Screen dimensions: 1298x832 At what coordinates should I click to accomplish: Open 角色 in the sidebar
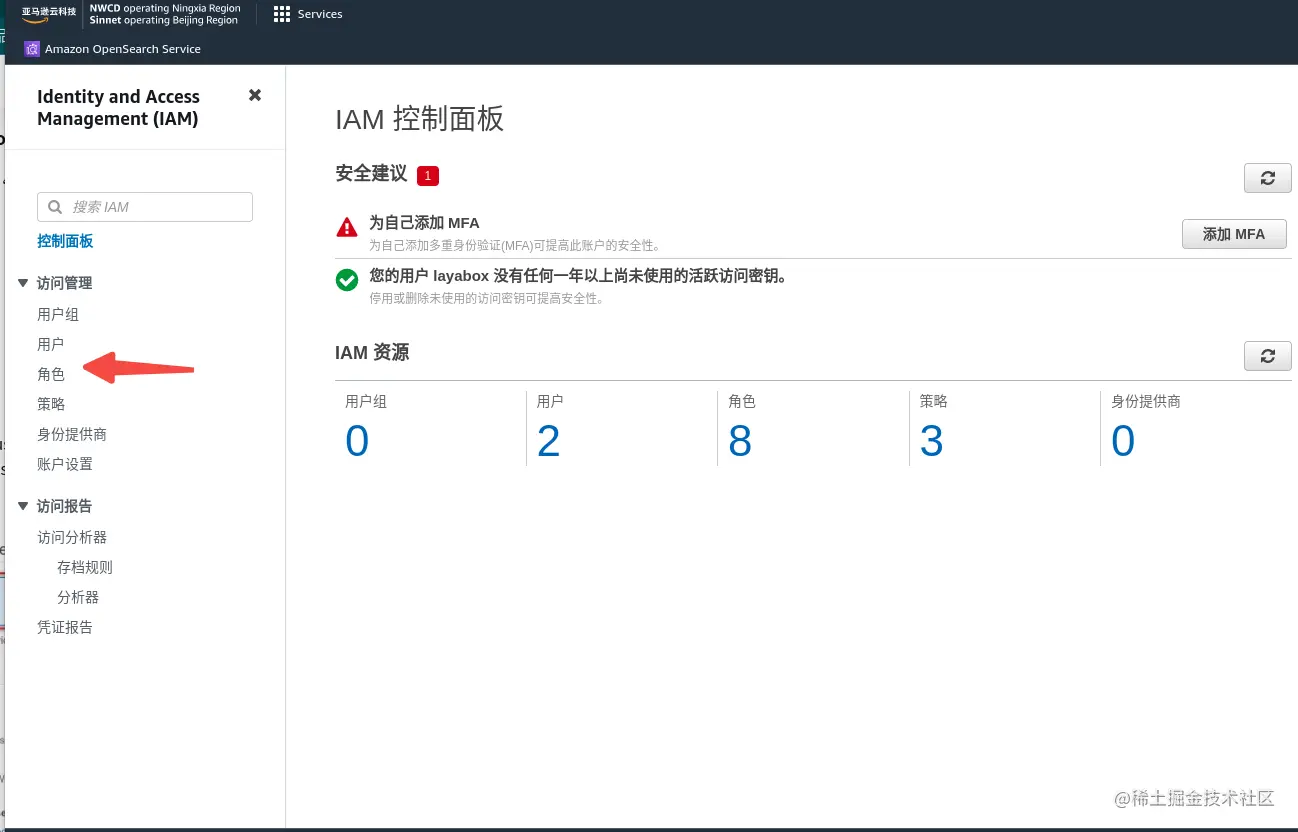[x=51, y=374]
